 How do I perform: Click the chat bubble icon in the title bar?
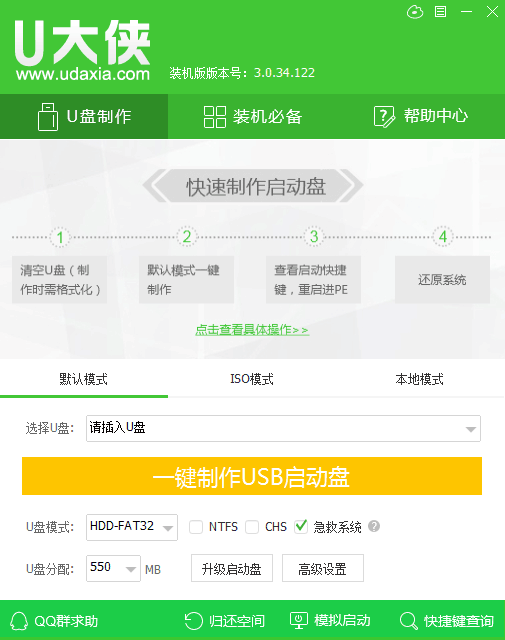(x=415, y=12)
